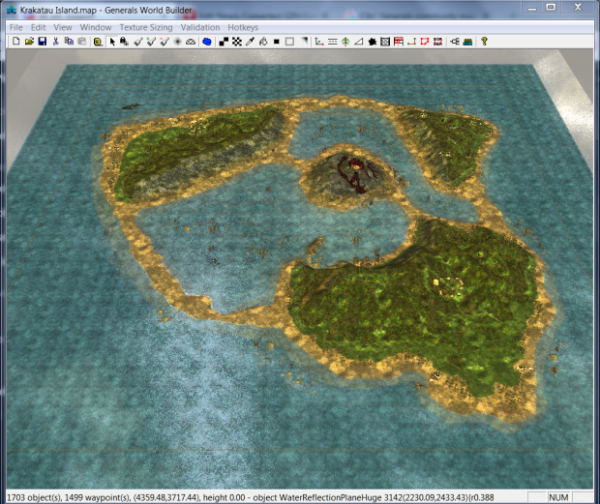
Task: Select the road tool icon
Action: tap(333, 41)
